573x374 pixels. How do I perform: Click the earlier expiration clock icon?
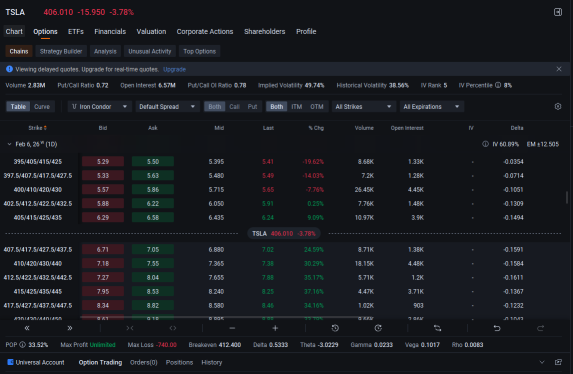coord(335,328)
